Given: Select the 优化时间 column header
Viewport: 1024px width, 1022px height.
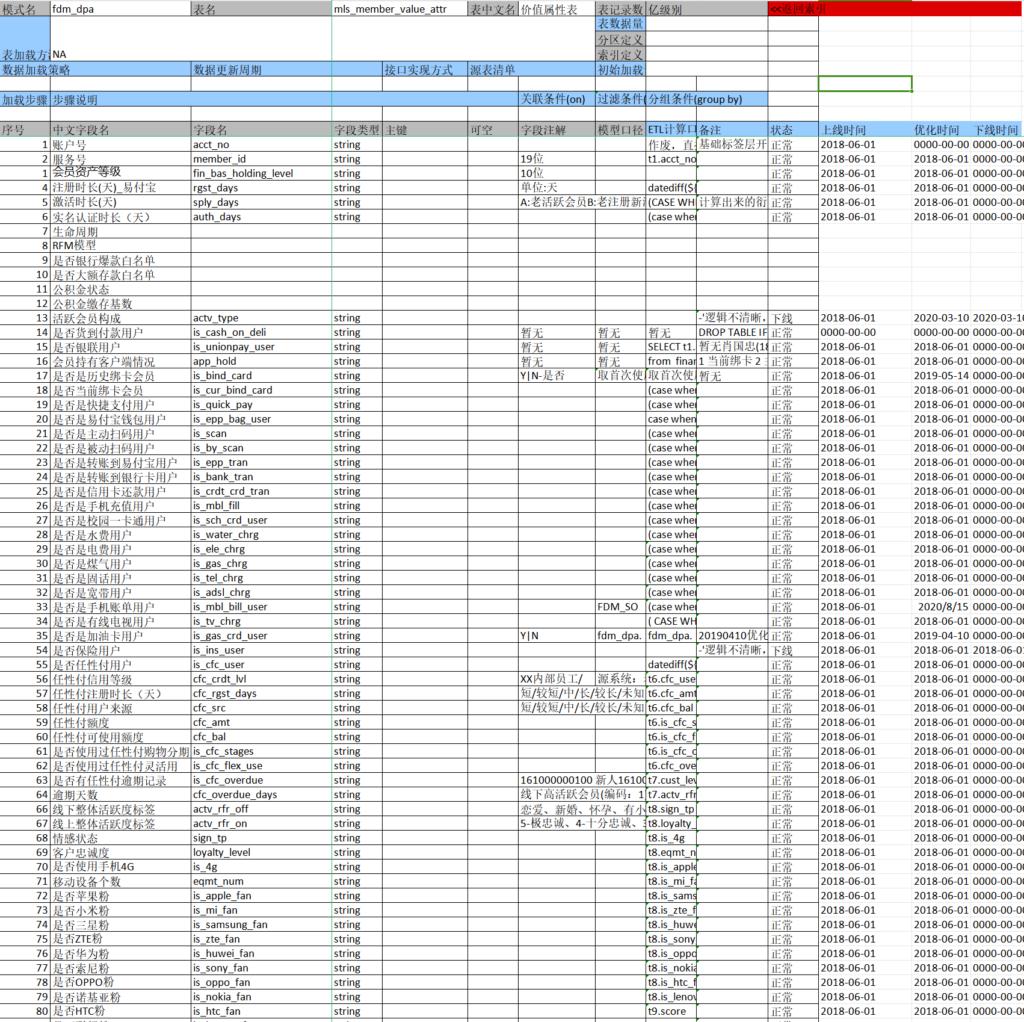Looking at the screenshot, I should coord(941,130).
